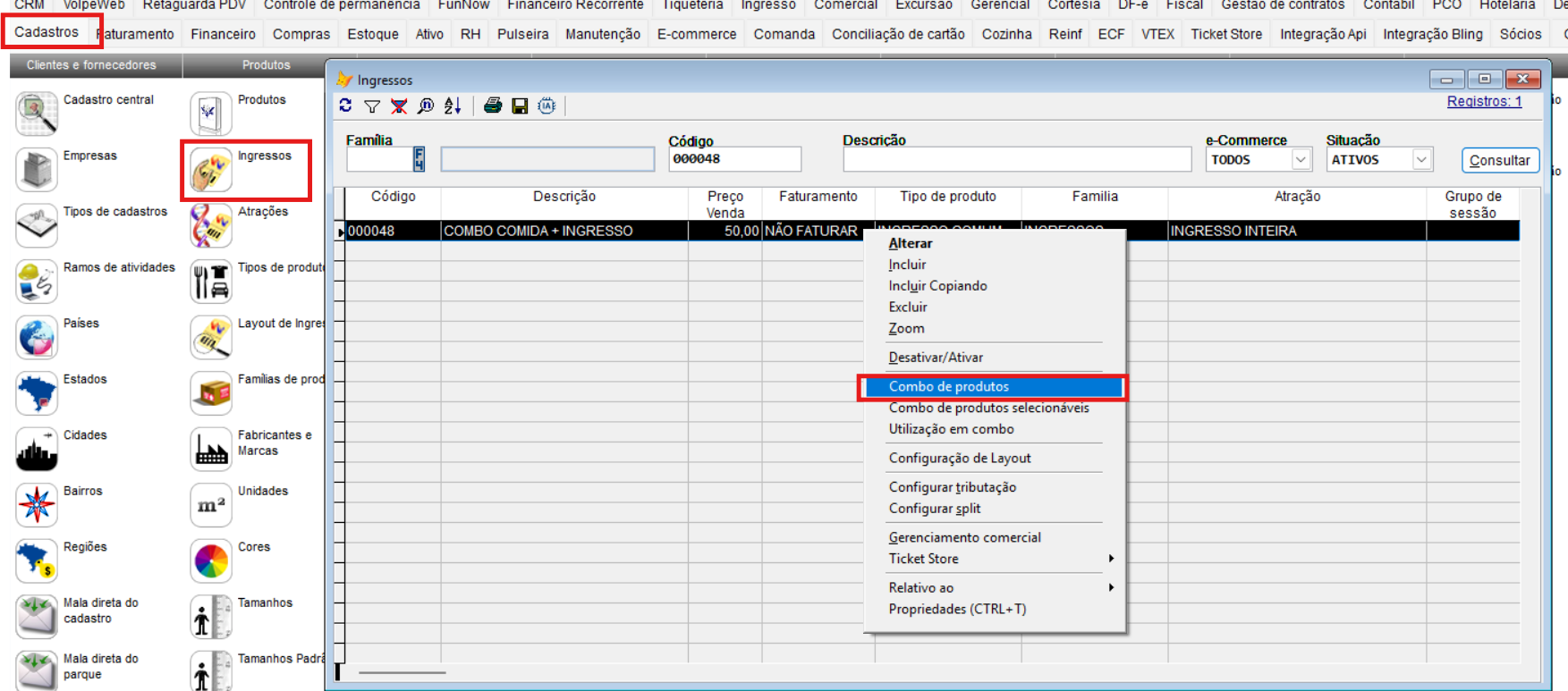The image size is (1568, 691).
Task: Choose Desativar/Ativar from context menu
Action: (x=936, y=358)
